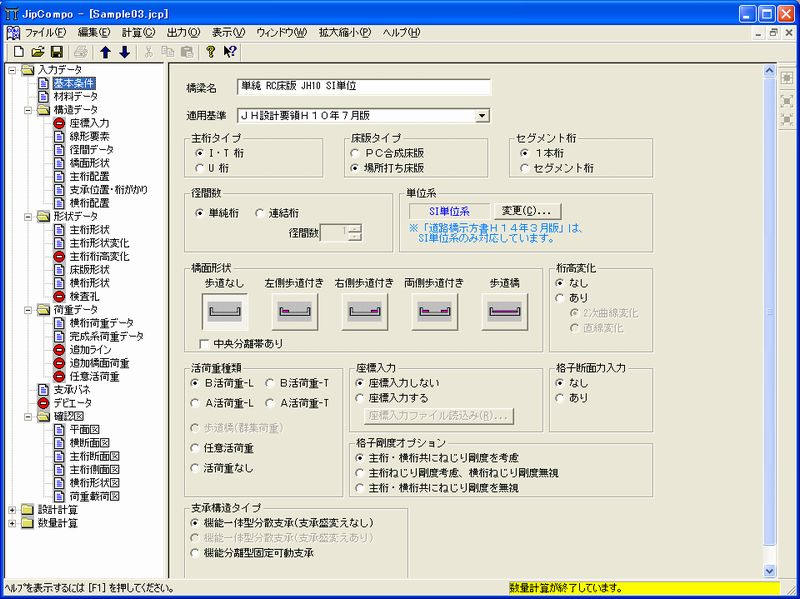The height and width of the screenshot is (599, 800).
Task: Select the 両側歩道付き bridge shape icon
Action: tap(433, 312)
